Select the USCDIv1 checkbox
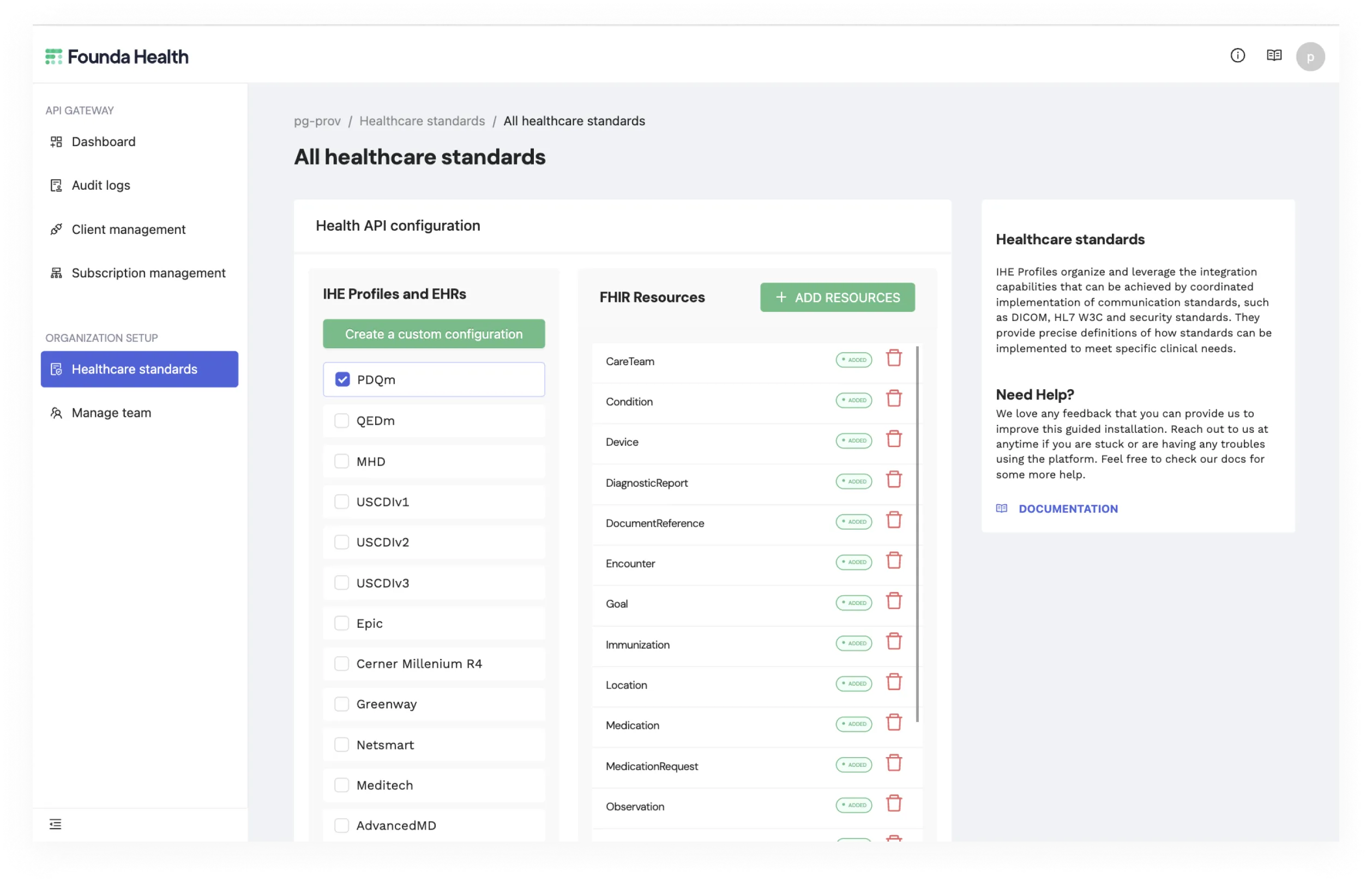 tap(341, 501)
